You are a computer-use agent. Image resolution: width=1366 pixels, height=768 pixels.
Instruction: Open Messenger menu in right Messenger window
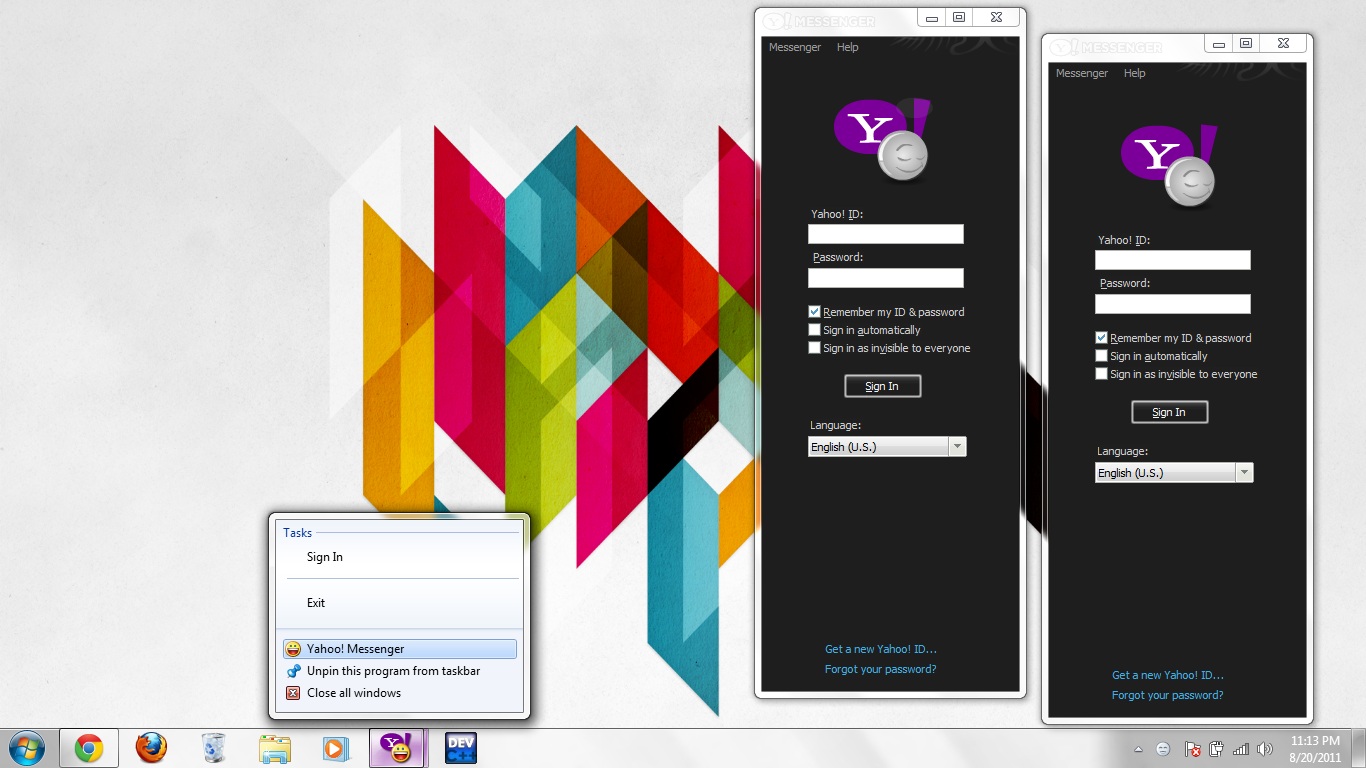[x=1081, y=73]
